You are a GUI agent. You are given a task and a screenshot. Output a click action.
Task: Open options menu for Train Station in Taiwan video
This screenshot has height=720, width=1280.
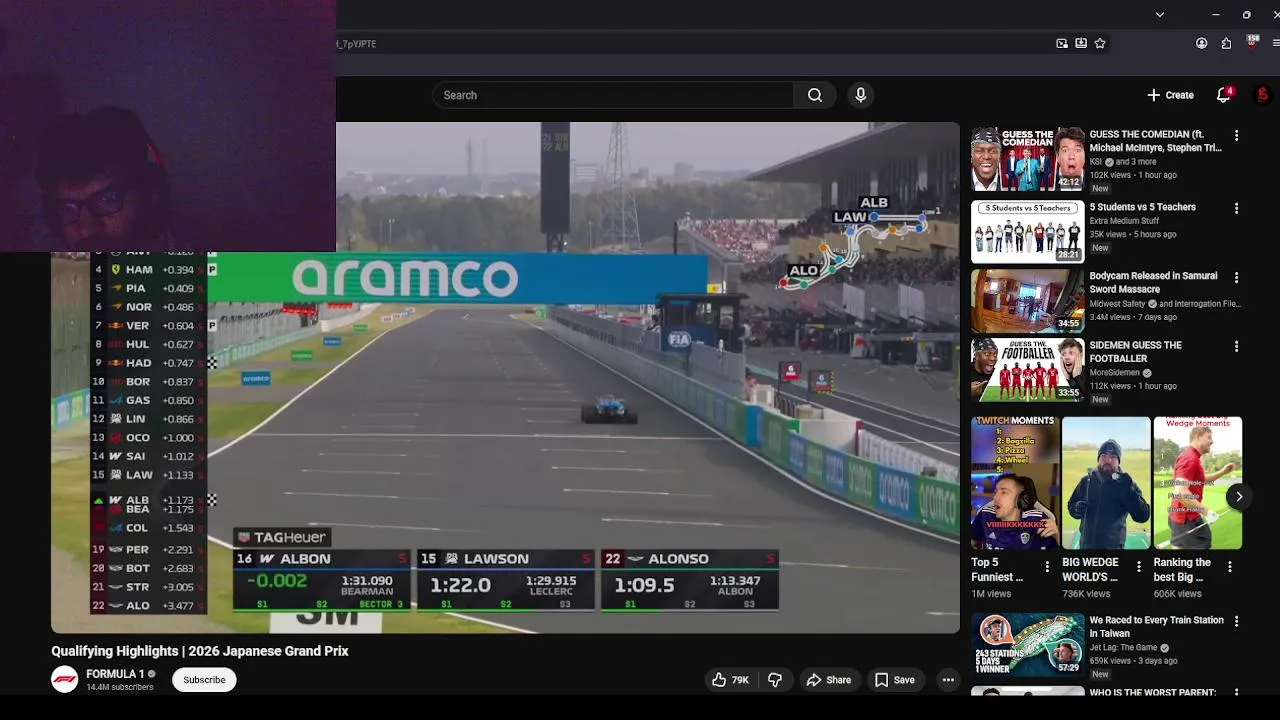[1236, 621]
